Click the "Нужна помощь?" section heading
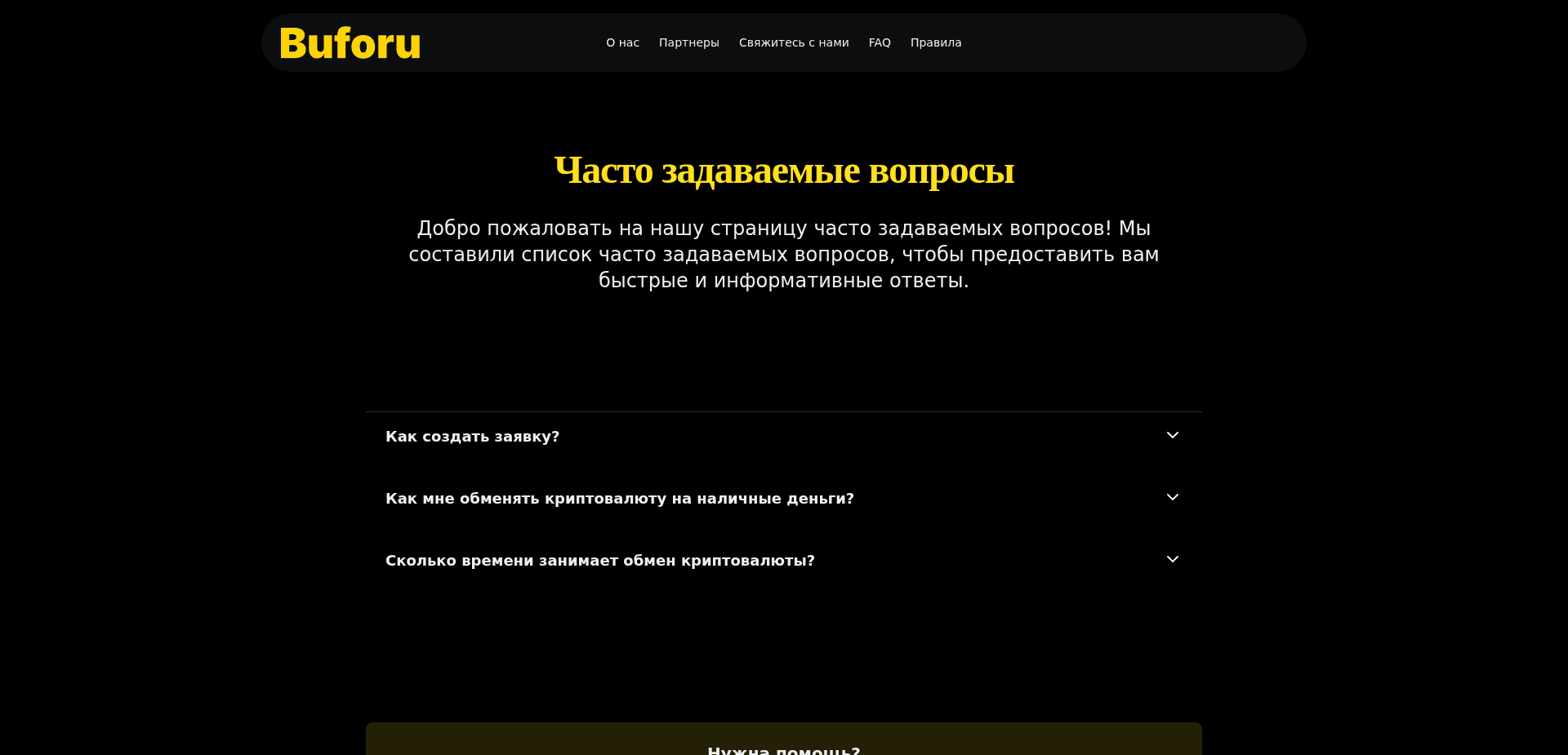1568x755 pixels. coord(783,748)
